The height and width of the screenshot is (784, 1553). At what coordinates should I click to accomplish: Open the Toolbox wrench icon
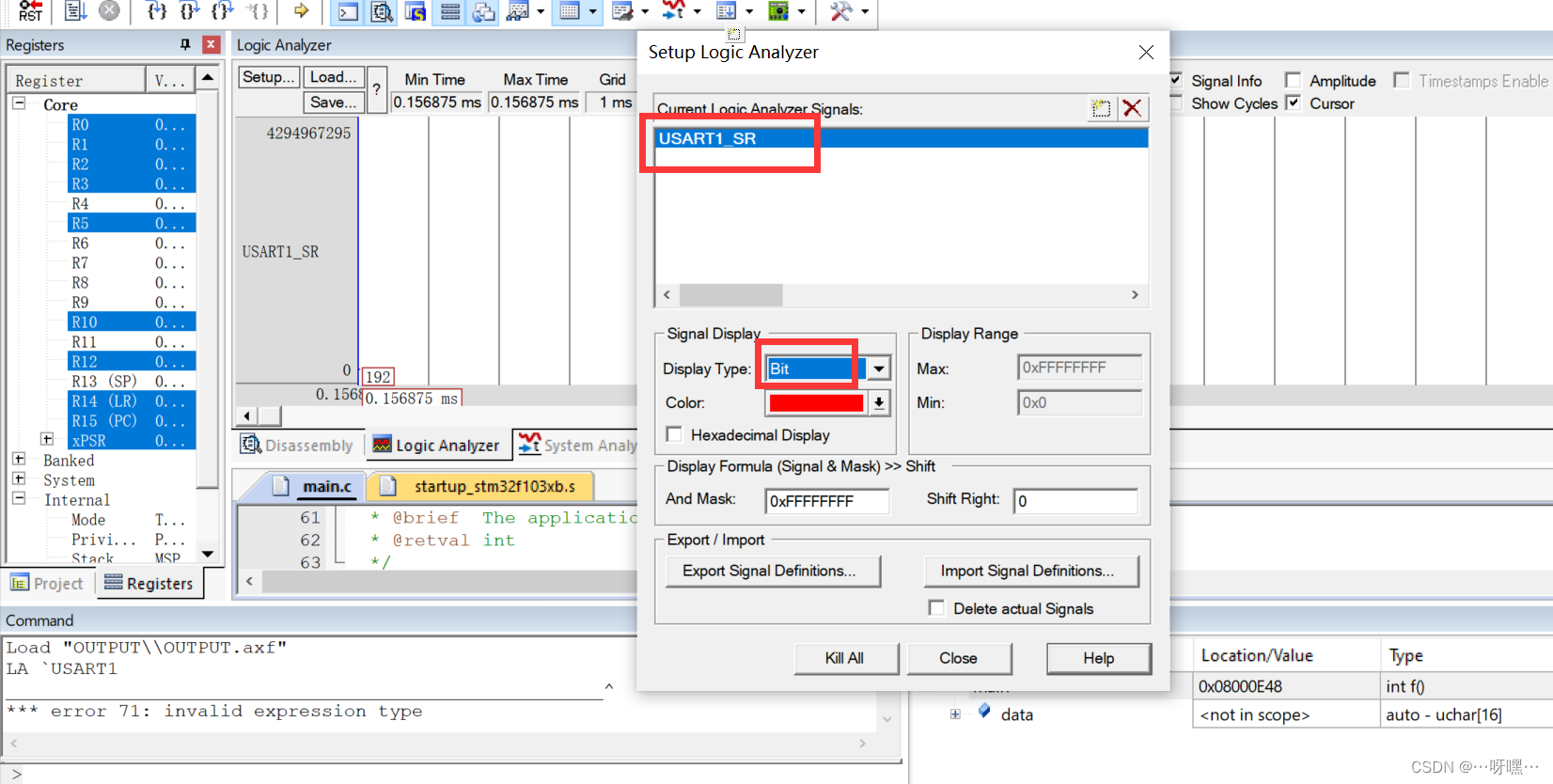click(x=841, y=11)
